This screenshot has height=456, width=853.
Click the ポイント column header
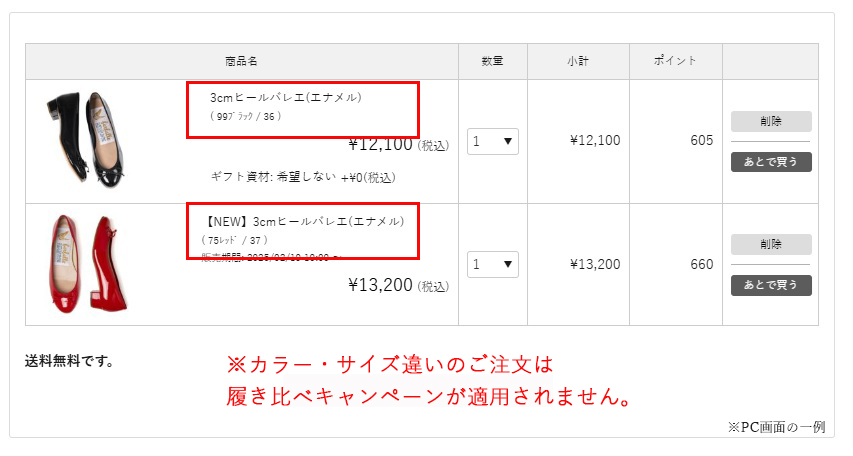point(675,62)
